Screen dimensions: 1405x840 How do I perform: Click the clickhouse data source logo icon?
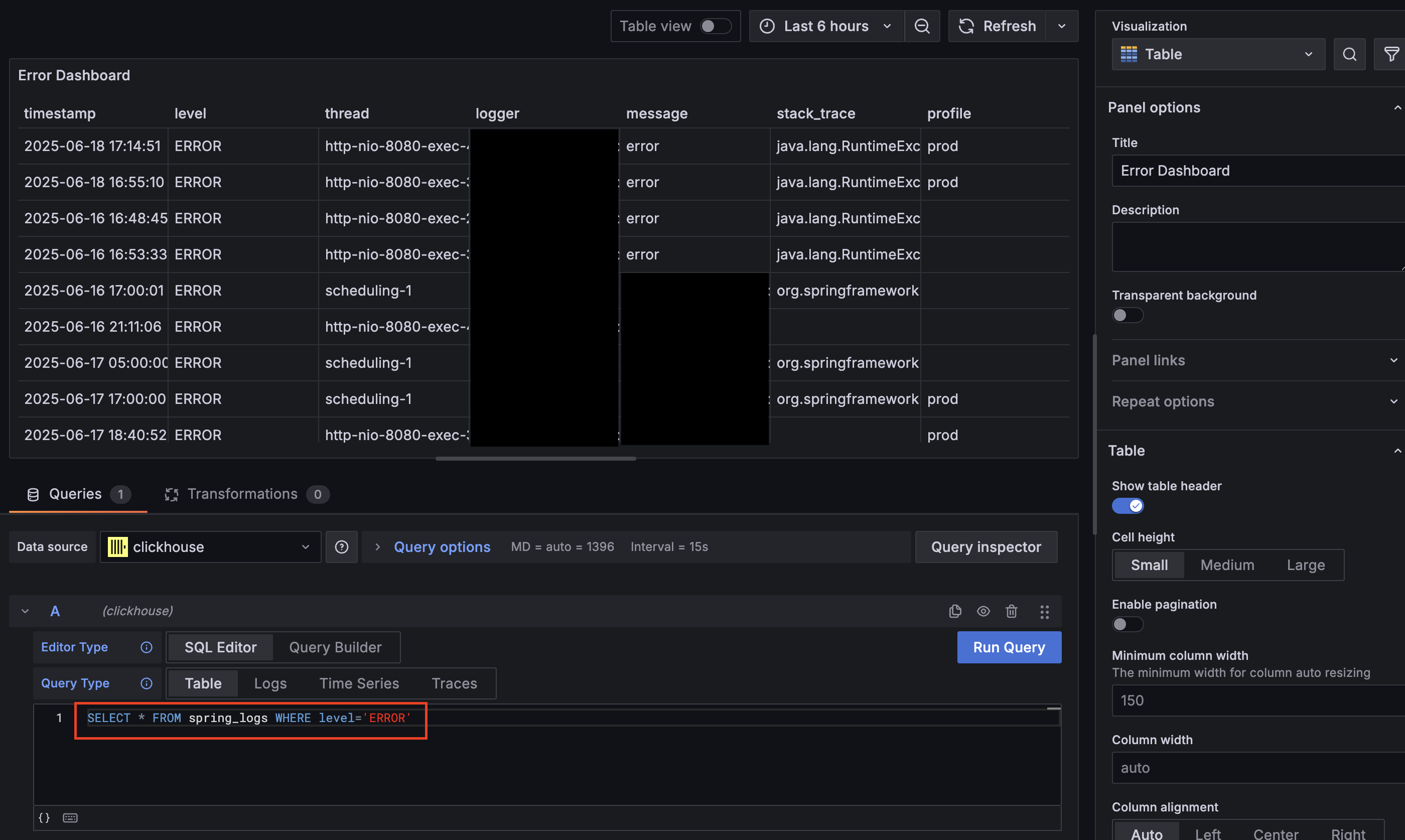[x=117, y=547]
